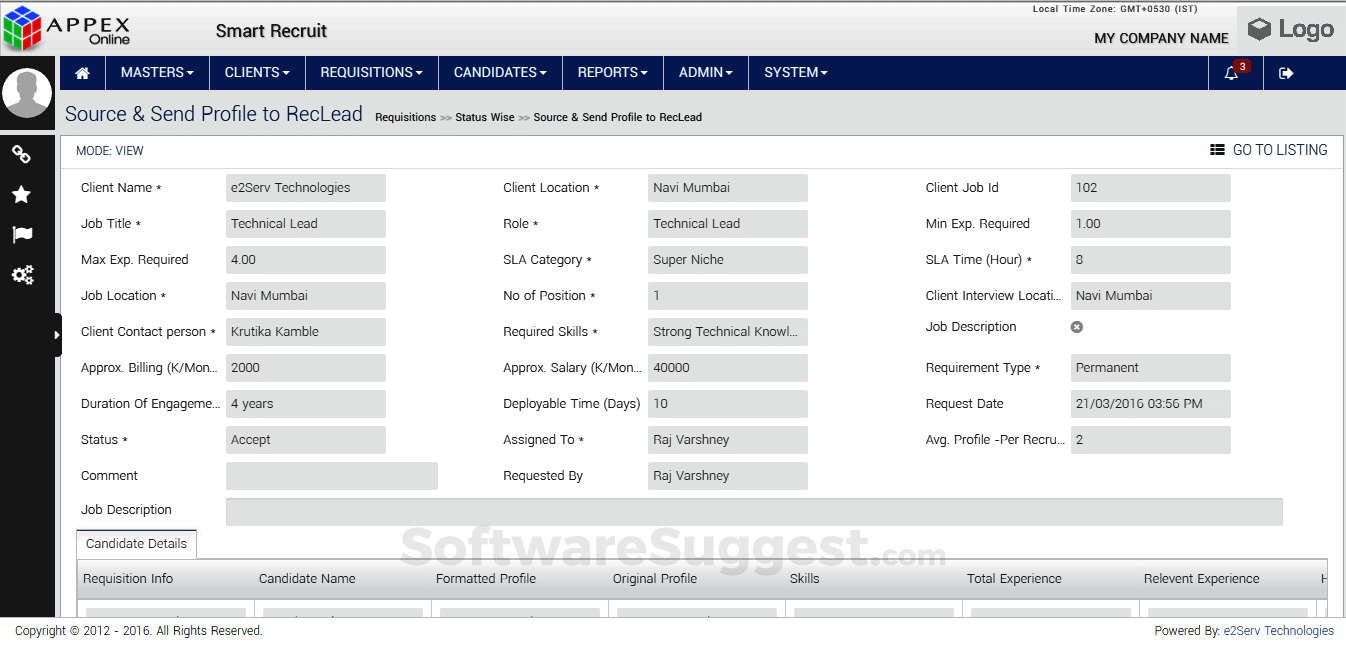Select the Home icon in the menu bar
1346x645 pixels.
pyautogui.click(x=82, y=72)
